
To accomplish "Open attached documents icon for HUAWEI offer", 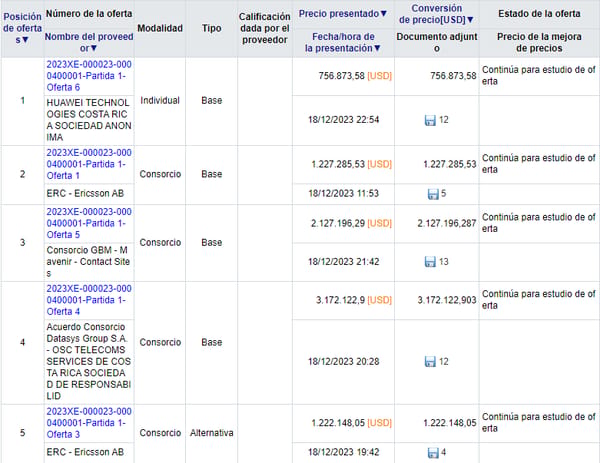I will 430,120.
